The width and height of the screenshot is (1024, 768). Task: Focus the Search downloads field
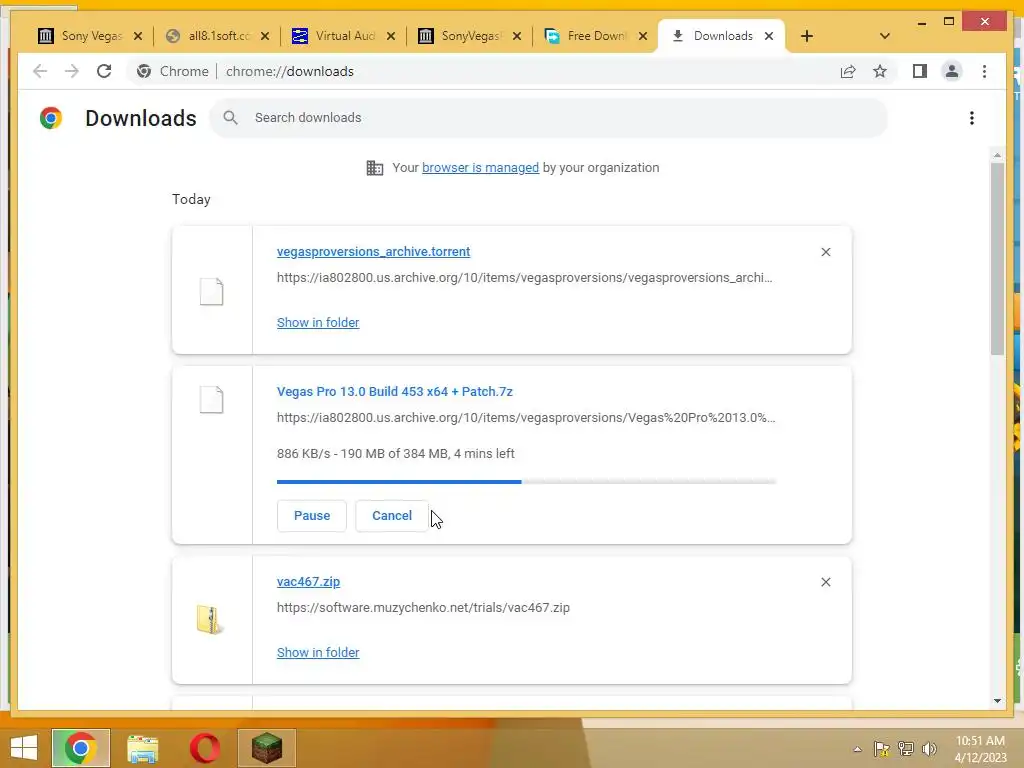point(549,118)
